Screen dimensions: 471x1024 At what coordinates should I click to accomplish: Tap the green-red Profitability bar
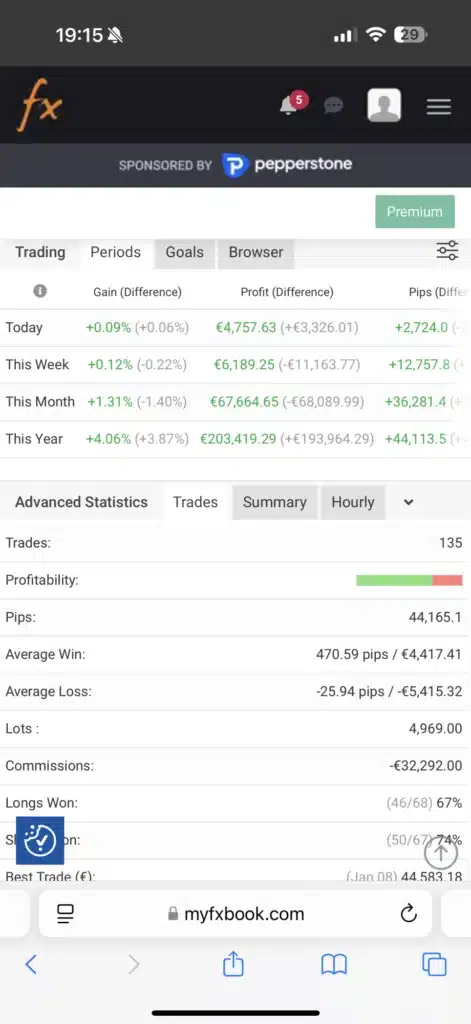click(409, 580)
